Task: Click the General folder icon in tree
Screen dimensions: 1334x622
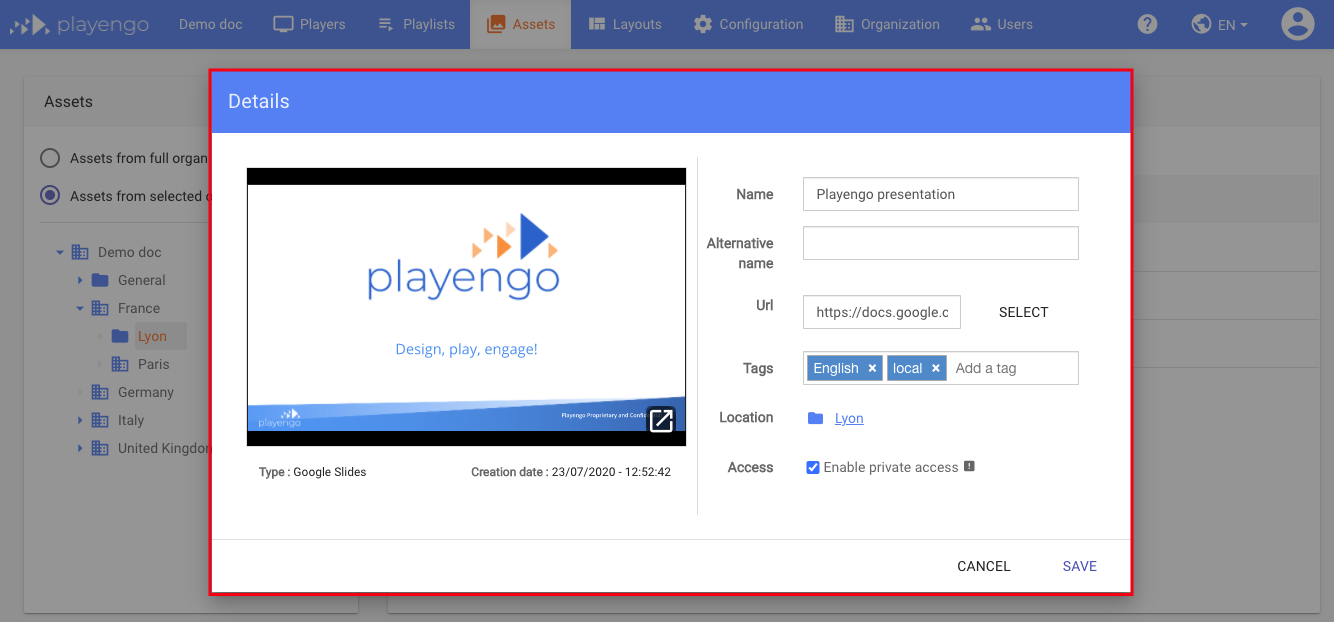Action: (100, 280)
